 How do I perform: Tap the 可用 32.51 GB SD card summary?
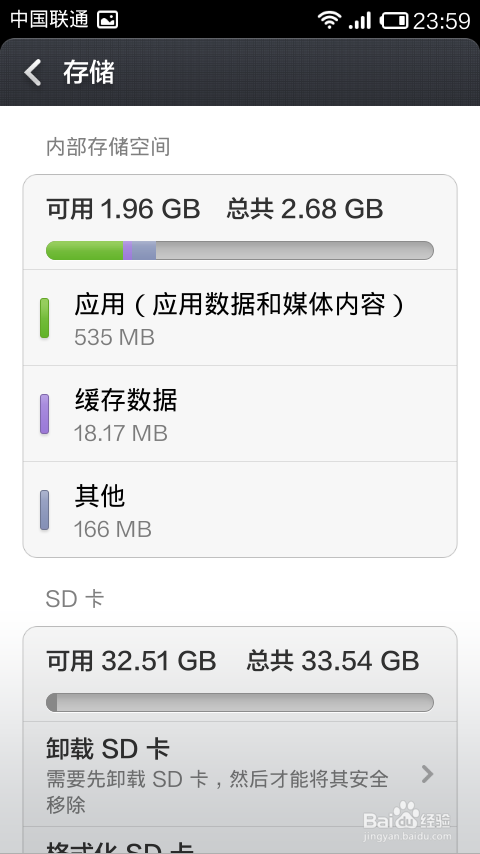(131, 661)
